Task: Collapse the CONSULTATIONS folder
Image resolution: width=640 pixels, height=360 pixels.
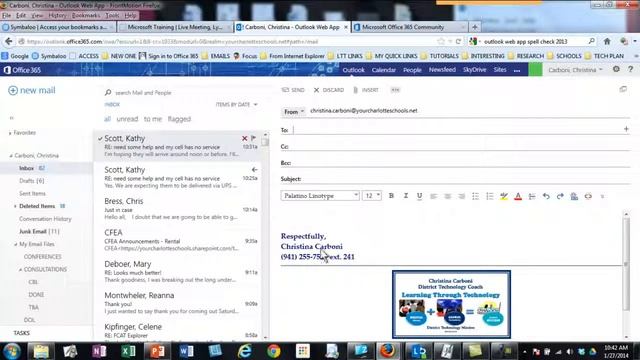Action: [20, 269]
